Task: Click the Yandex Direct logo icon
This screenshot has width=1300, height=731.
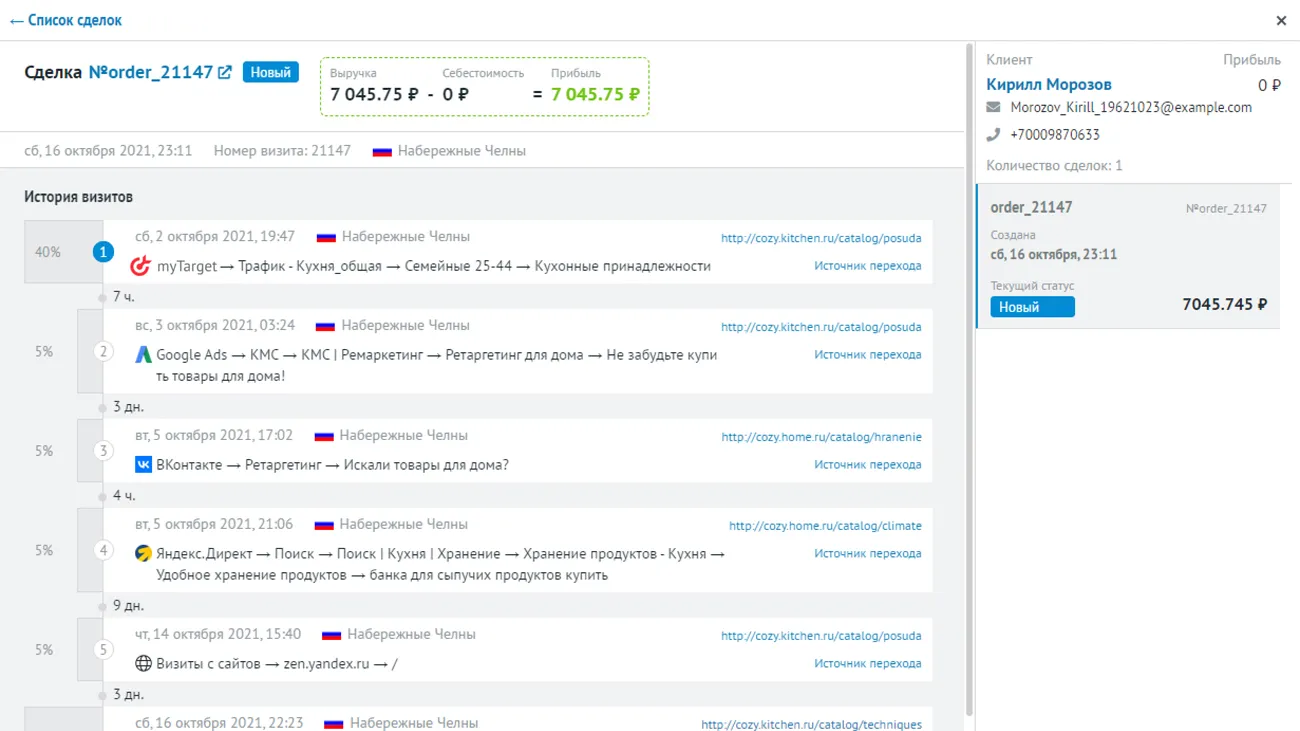Action: click(143, 552)
